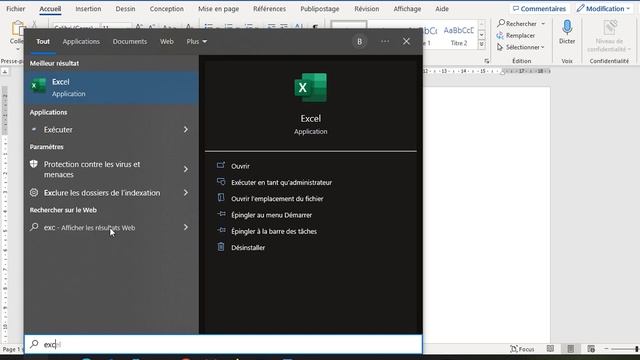
Task: Select the Tout search filter tab
Action: (x=43, y=42)
